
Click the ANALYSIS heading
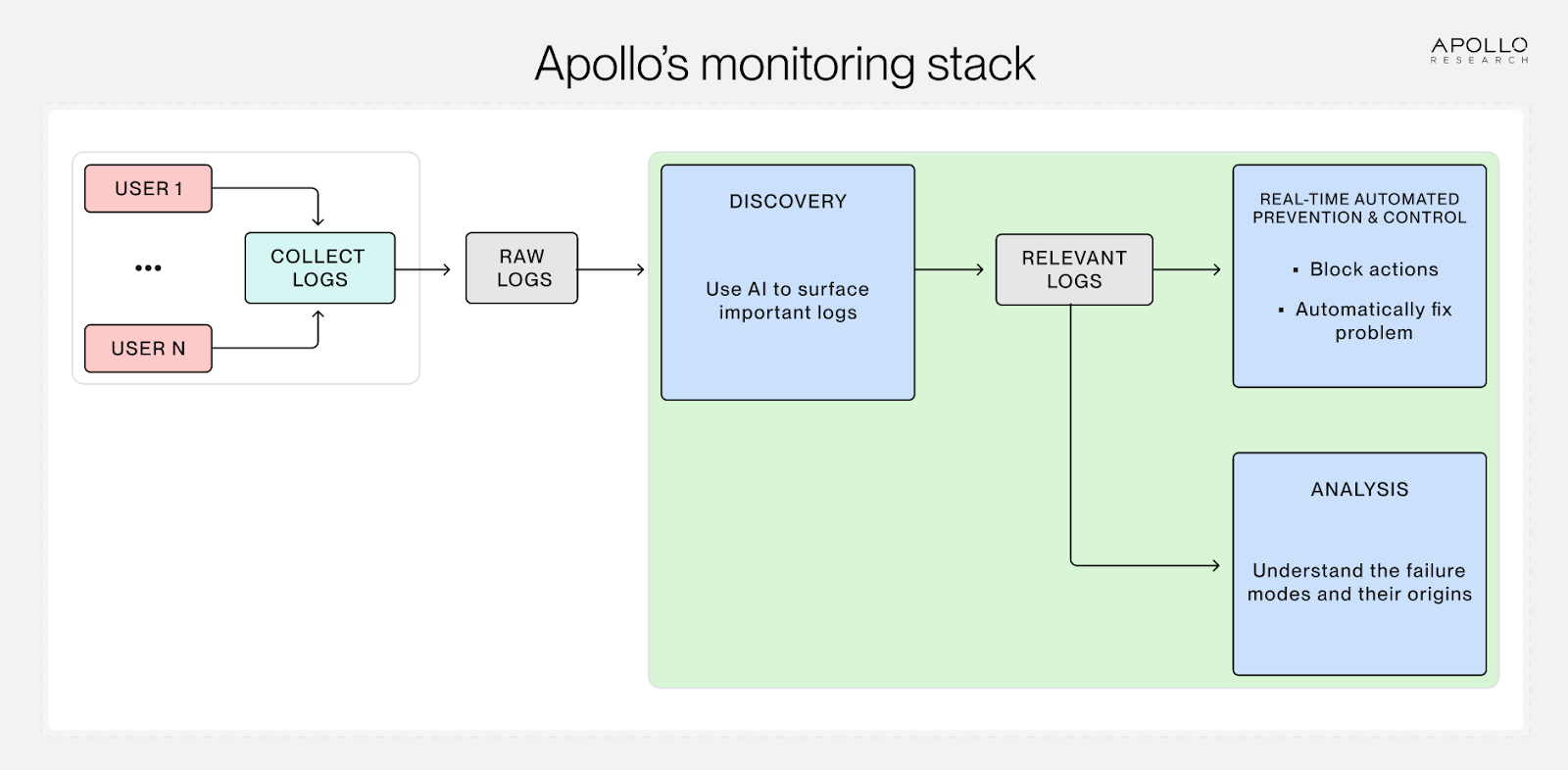click(1359, 490)
